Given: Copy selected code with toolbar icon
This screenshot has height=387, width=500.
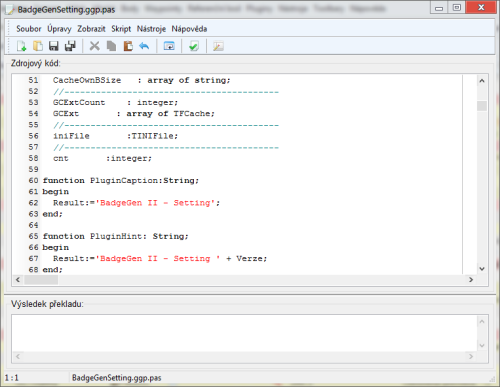Looking at the screenshot, I should [111, 46].
